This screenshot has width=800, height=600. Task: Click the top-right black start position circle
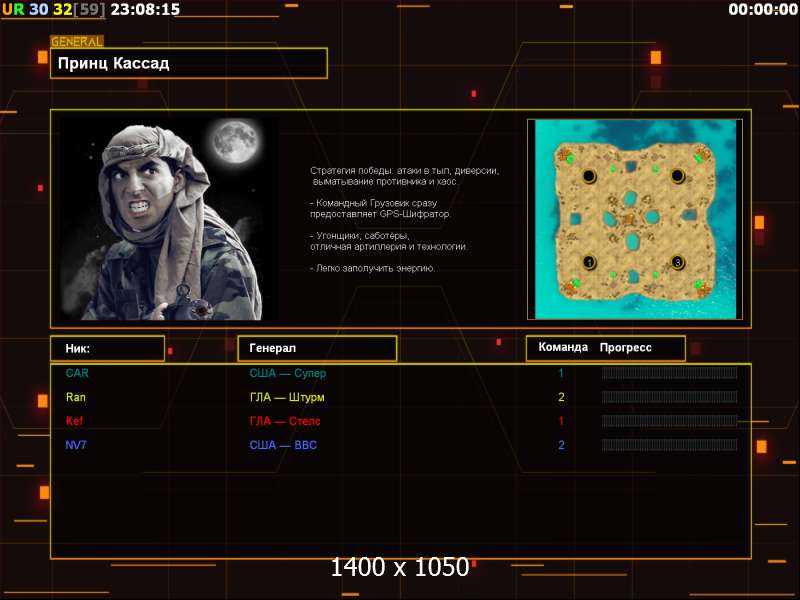[x=677, y=176]
